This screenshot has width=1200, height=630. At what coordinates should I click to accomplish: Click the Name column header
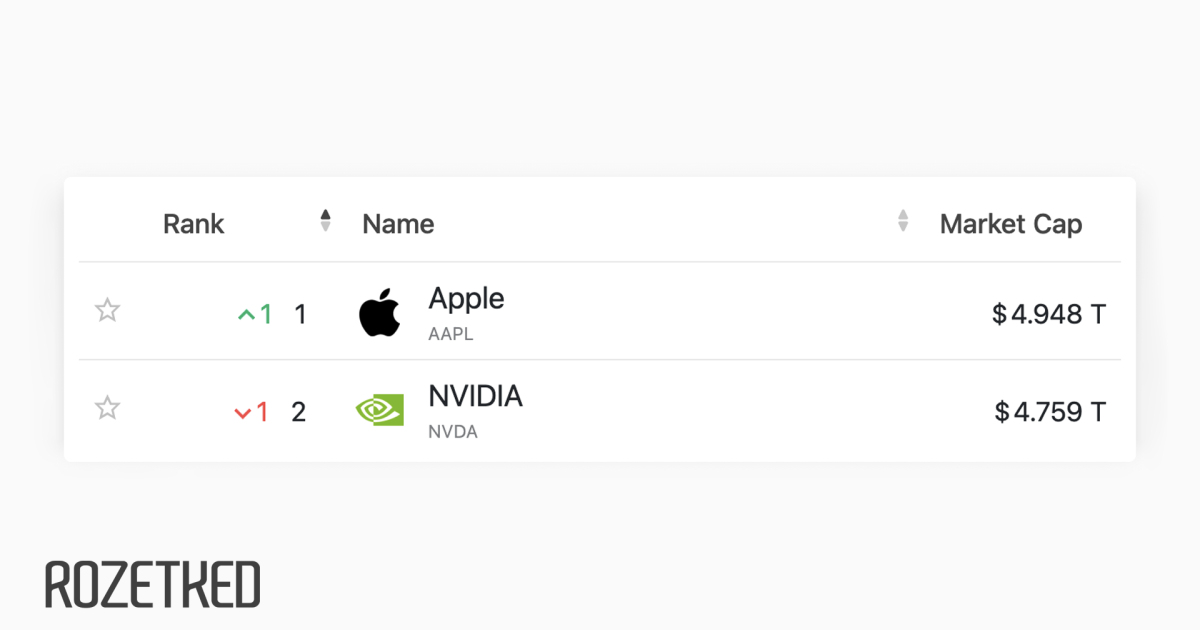(x=398, y=224)
